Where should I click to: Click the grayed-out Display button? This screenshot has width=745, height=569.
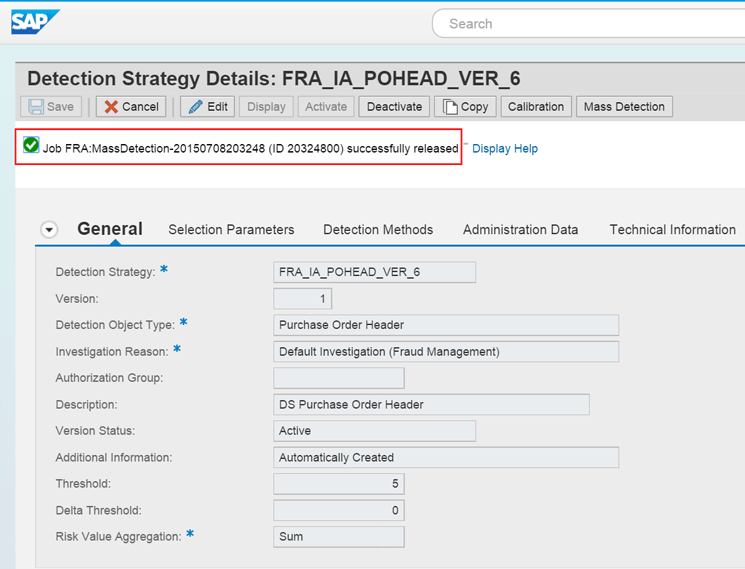click(x=267, y=106)
